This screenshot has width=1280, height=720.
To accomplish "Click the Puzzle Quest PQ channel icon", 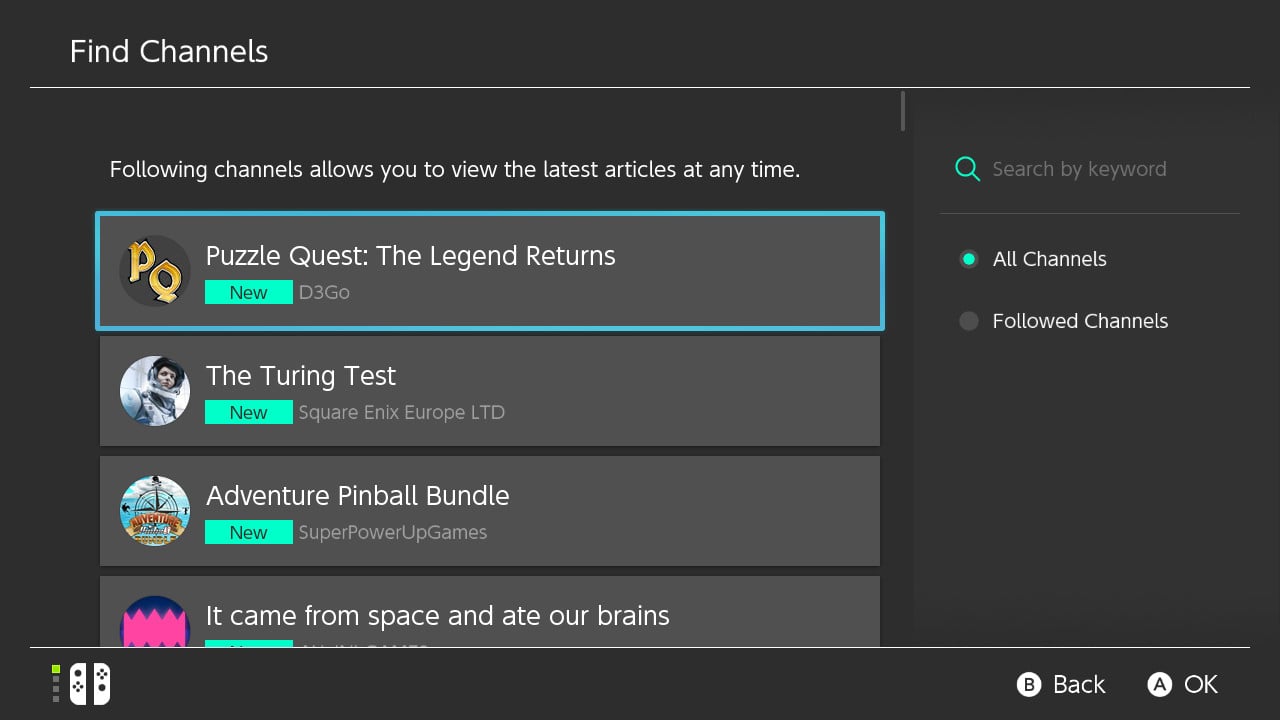I will point(155,271).
